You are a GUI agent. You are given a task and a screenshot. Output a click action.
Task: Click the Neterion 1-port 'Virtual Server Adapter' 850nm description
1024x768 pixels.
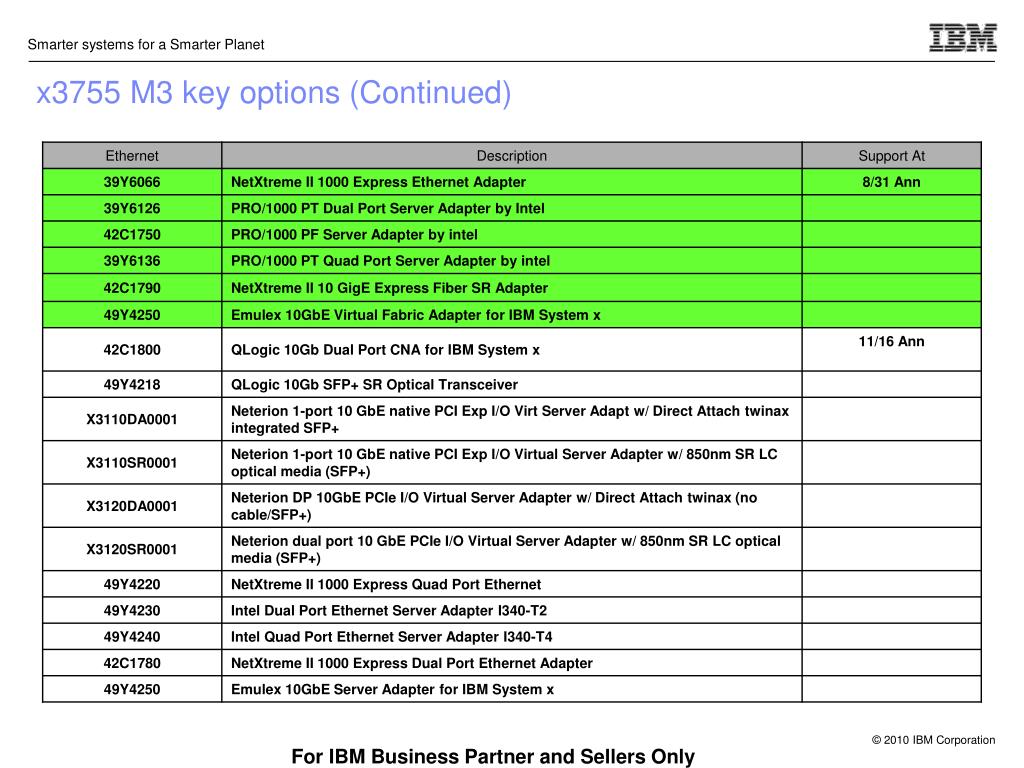click(504, 463)
